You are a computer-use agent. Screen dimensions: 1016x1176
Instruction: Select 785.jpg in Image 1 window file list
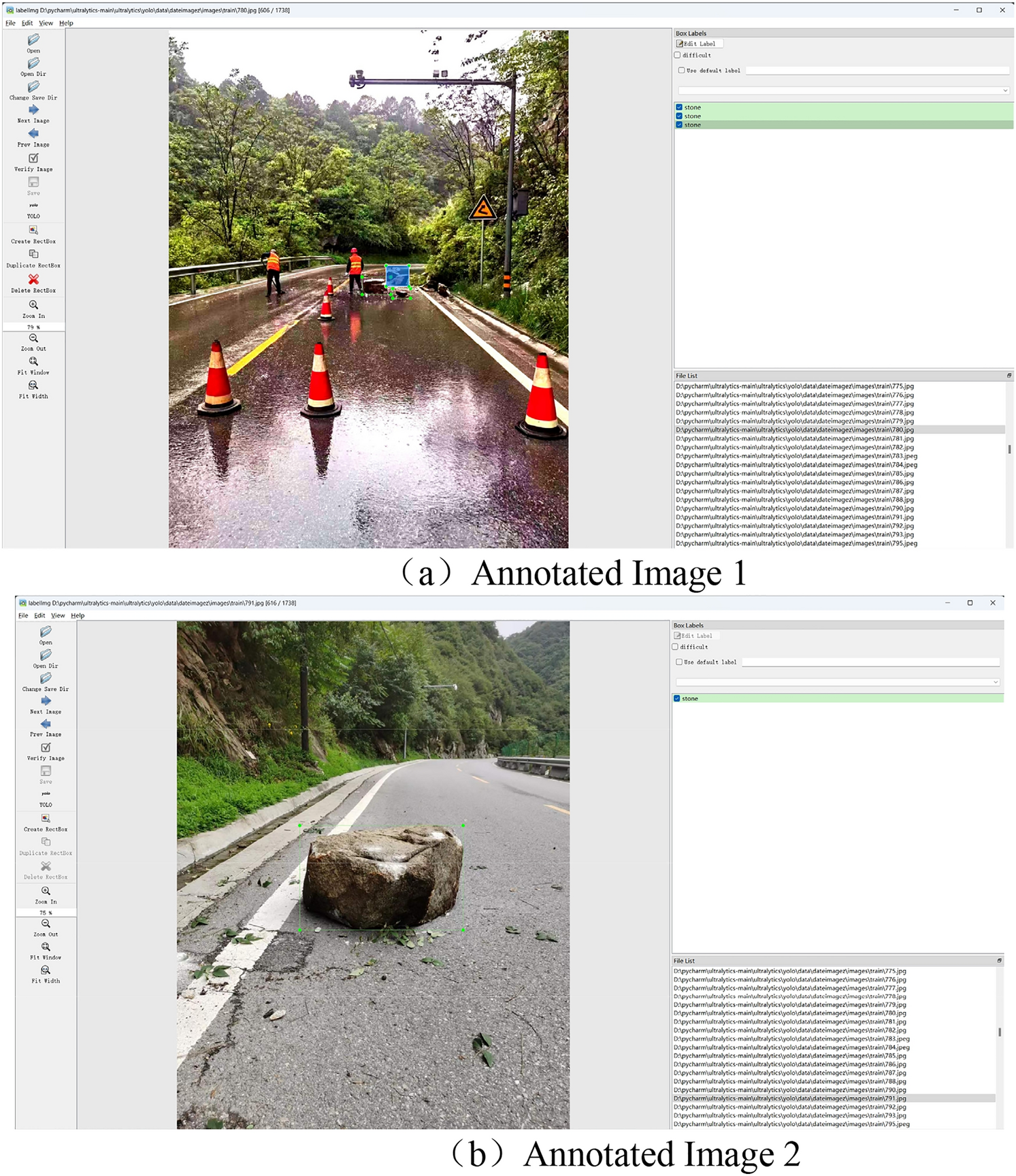[x=794, y=474]
